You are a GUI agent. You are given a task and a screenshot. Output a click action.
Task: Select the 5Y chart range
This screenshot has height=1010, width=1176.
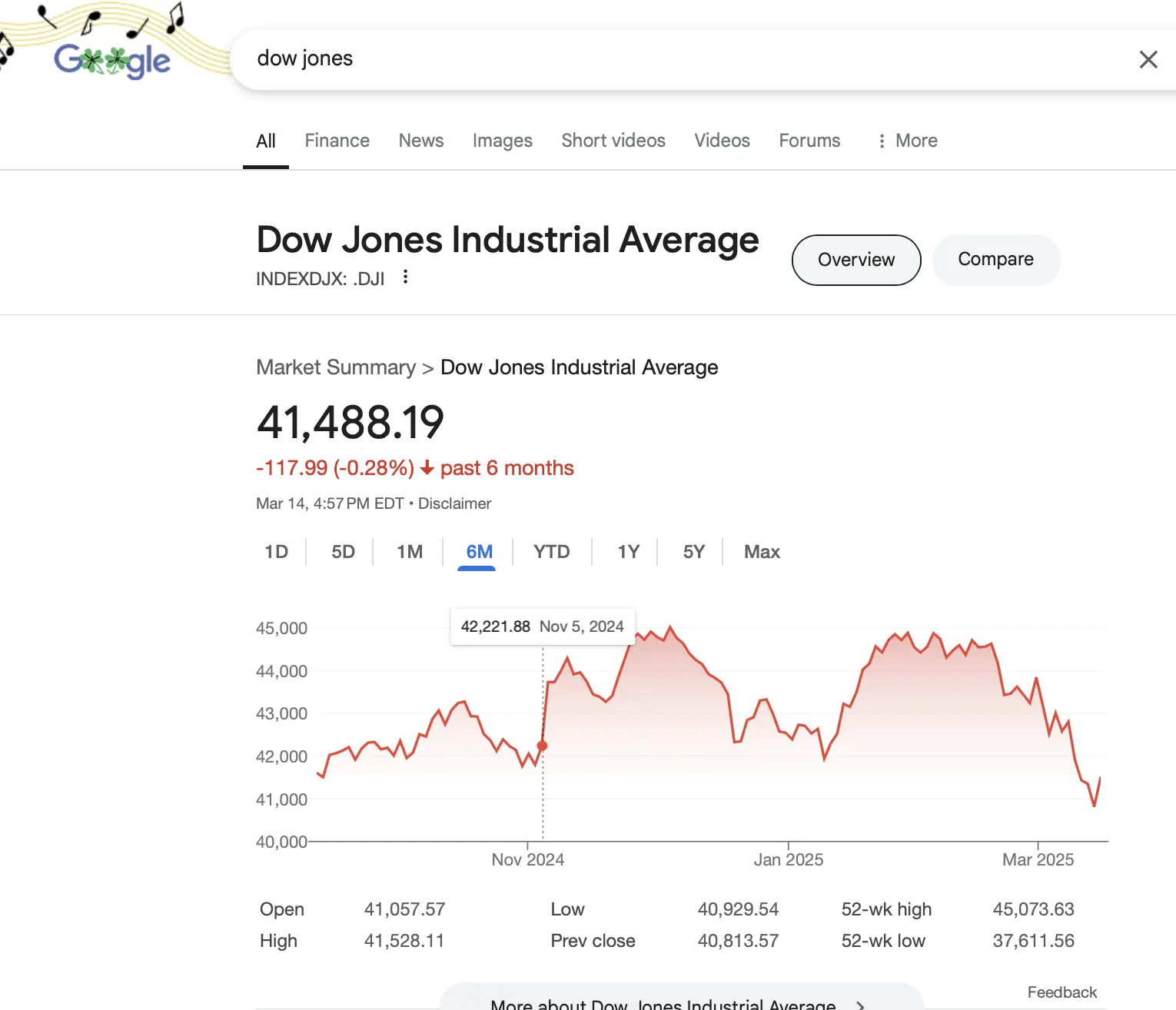click(x=693, y=552)
